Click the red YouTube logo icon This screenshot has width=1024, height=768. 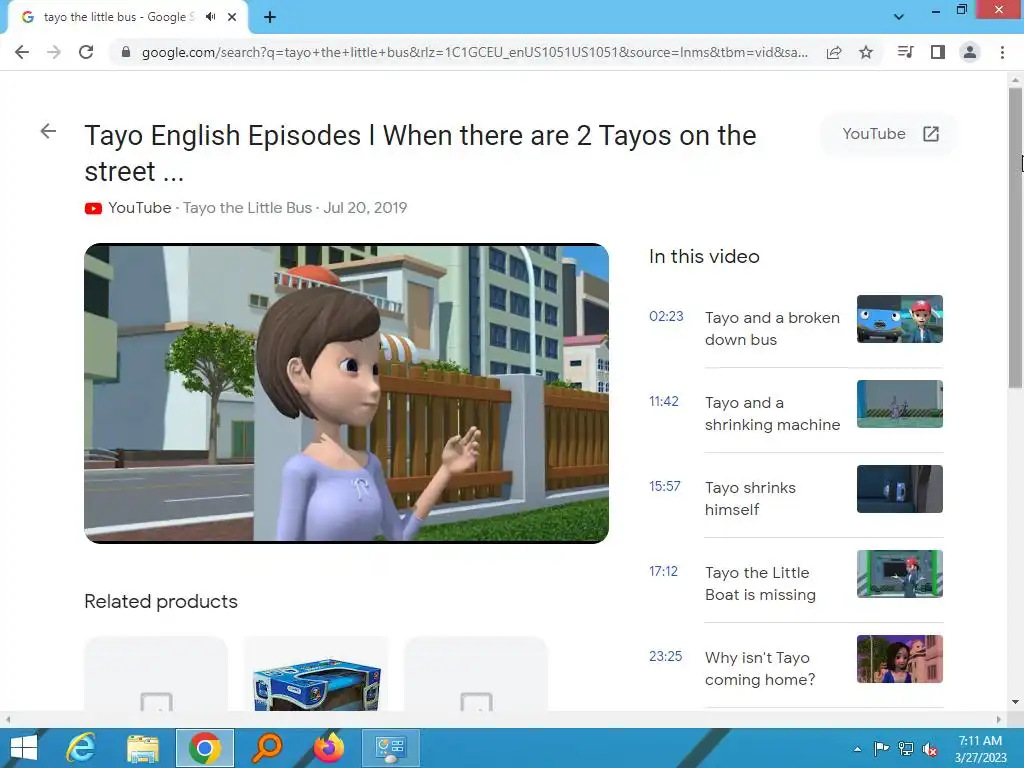coord(93,208)
